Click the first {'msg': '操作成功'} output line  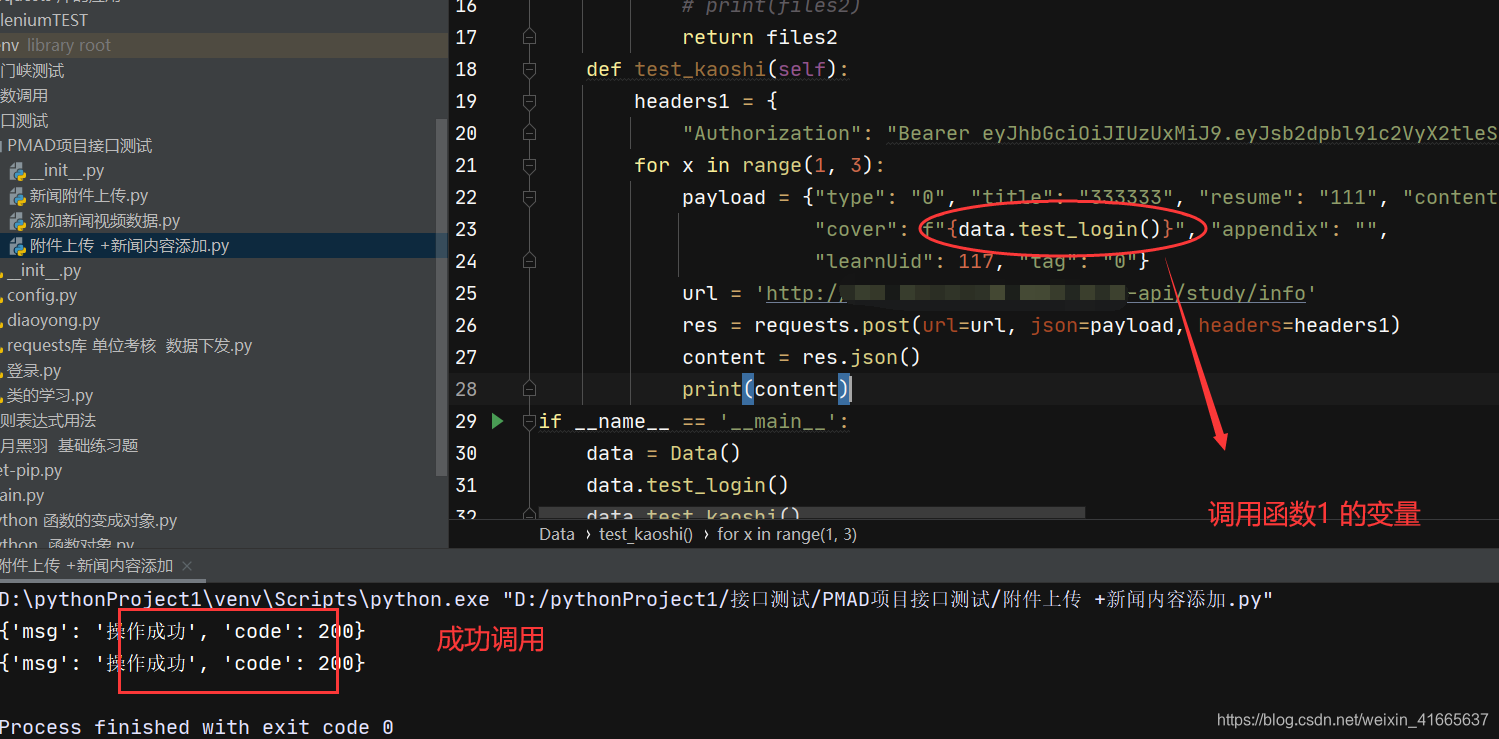[183, 632]
